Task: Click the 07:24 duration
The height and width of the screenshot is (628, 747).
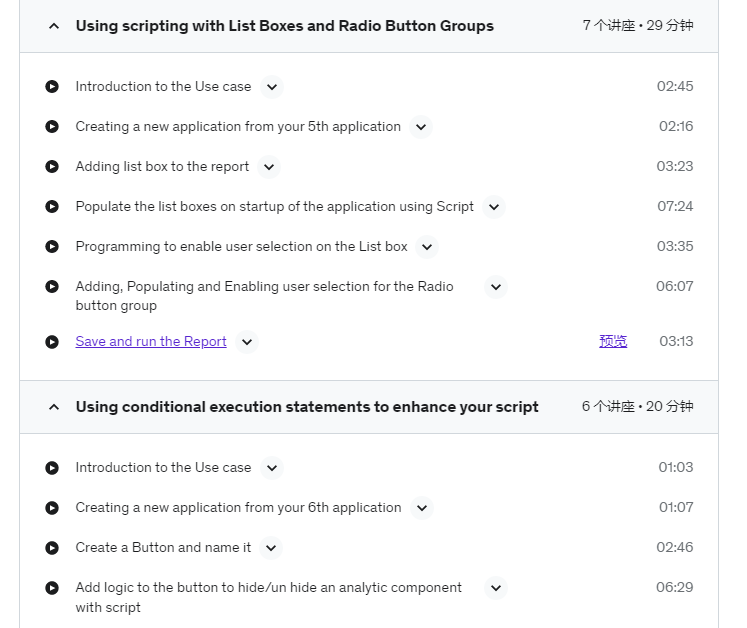Action: tap(675, 206)
